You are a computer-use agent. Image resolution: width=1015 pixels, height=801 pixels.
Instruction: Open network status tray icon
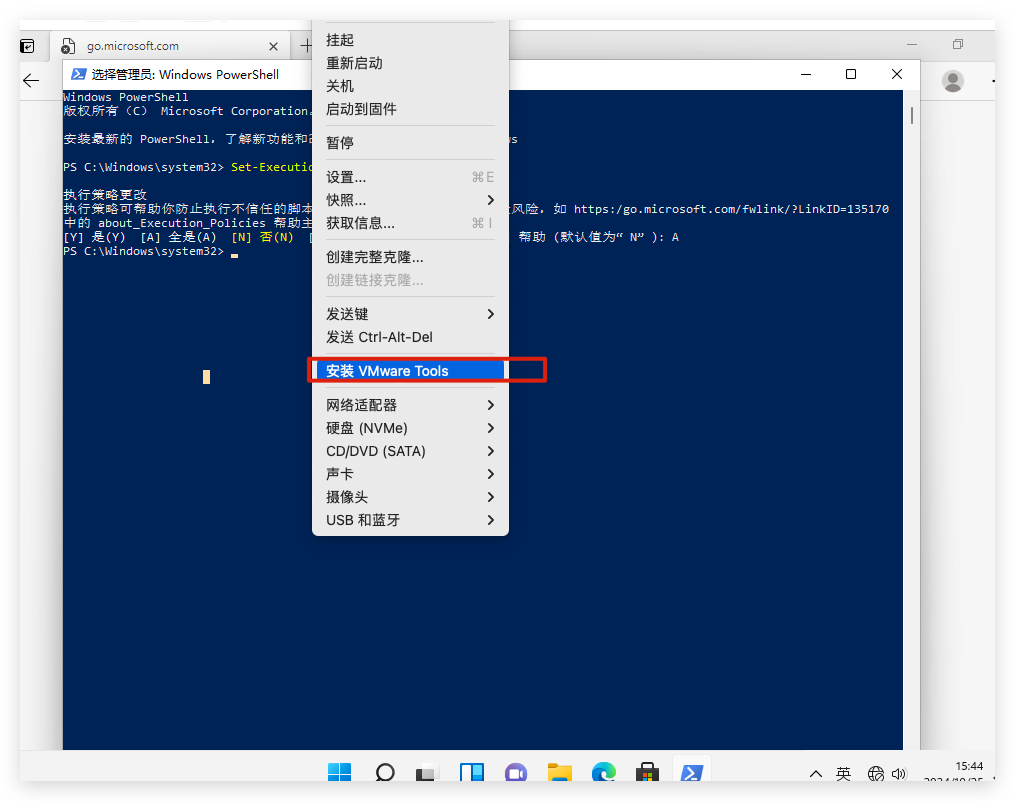pos(875,773)
